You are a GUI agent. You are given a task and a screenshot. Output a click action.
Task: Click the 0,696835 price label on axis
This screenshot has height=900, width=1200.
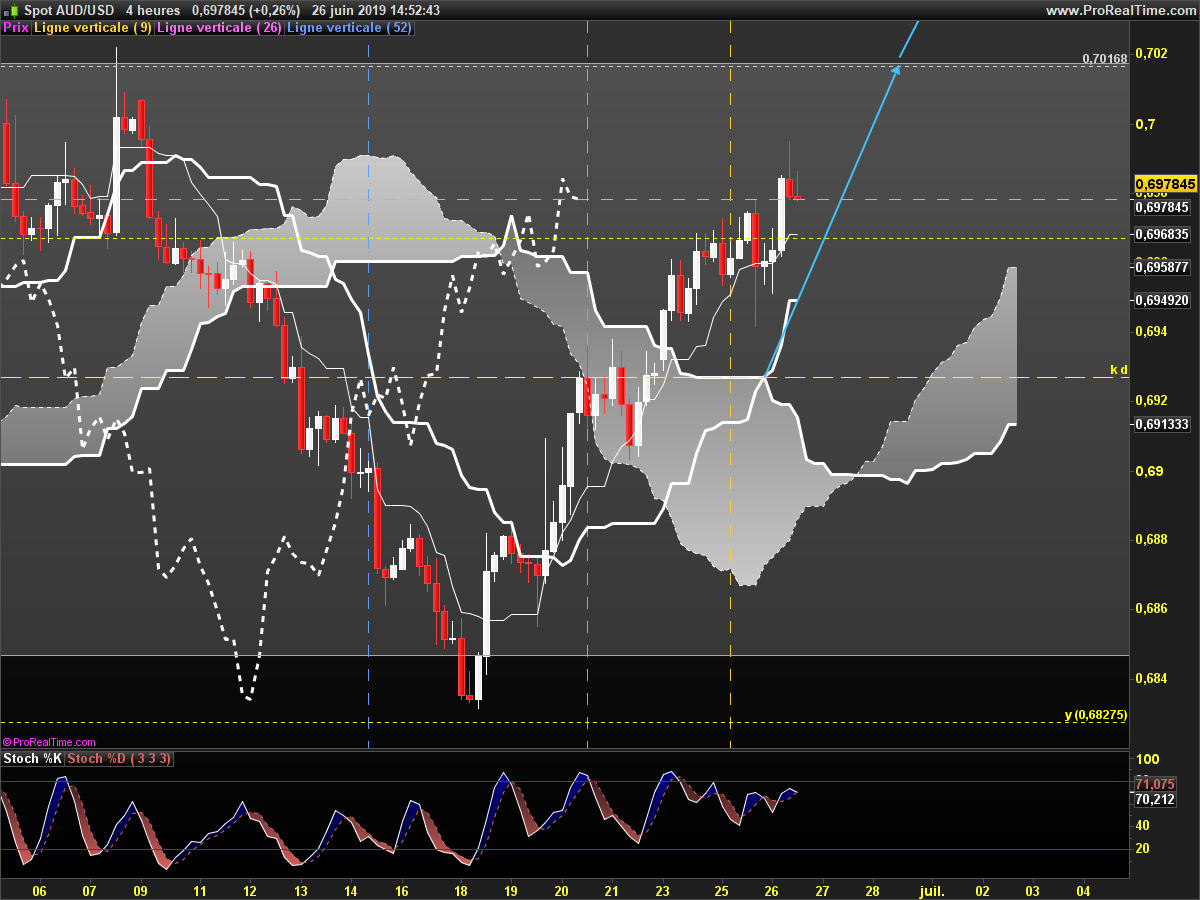pyautogui.click(x=1162, y=234)
